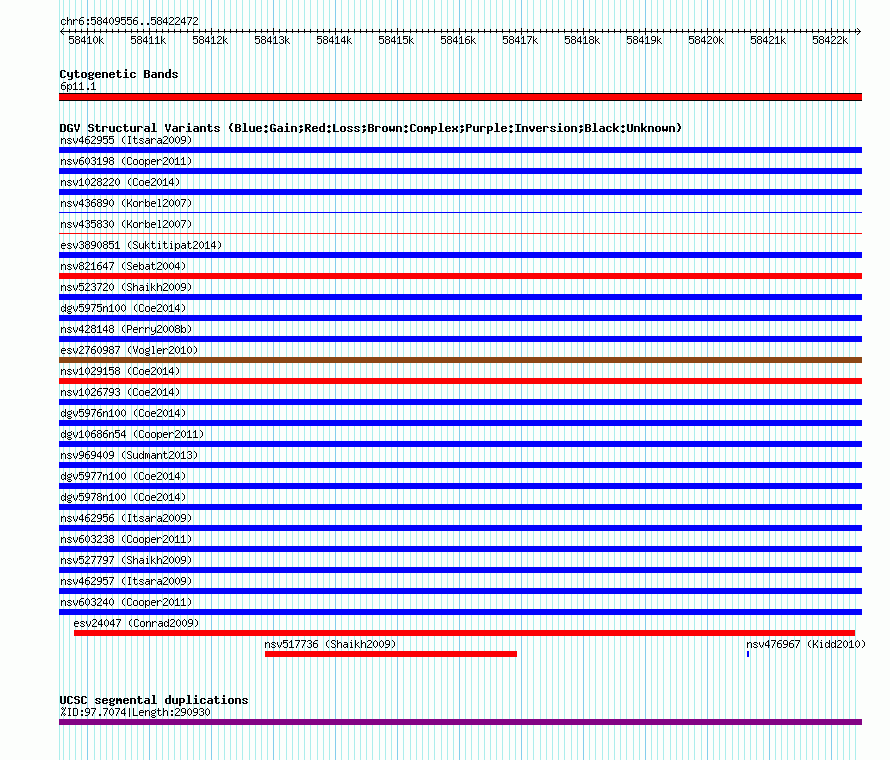Click the %ID:97.7074|Length:290930 label
Viewport: 890px width, 760px height.
[135, 712]
